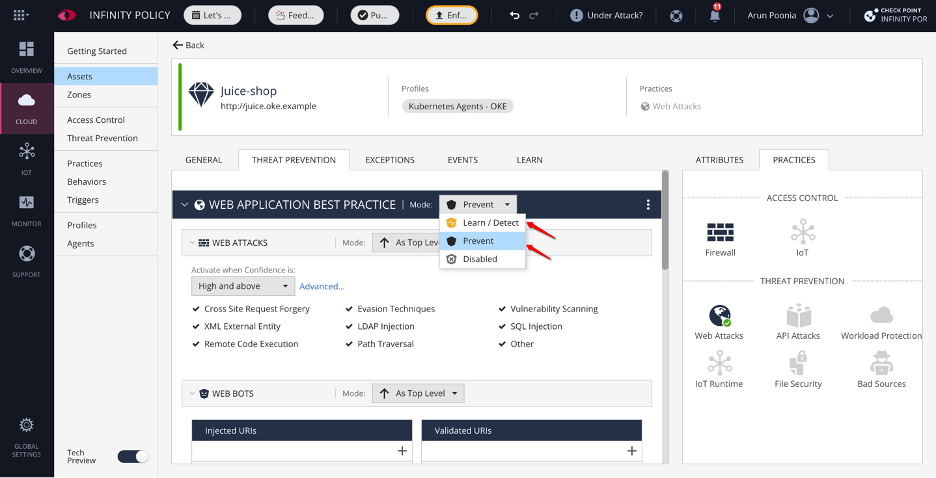Click the help lifebuoy icon in top bar
936x478 pixels.
(676, 16)
